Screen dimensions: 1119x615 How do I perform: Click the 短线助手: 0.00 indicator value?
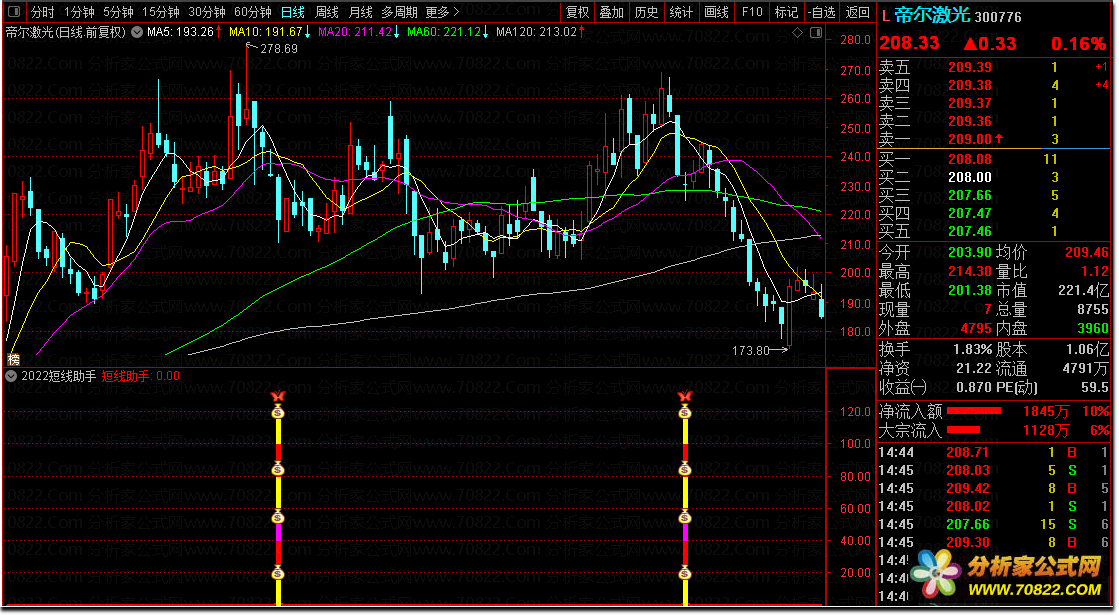[x=141, y=376]
